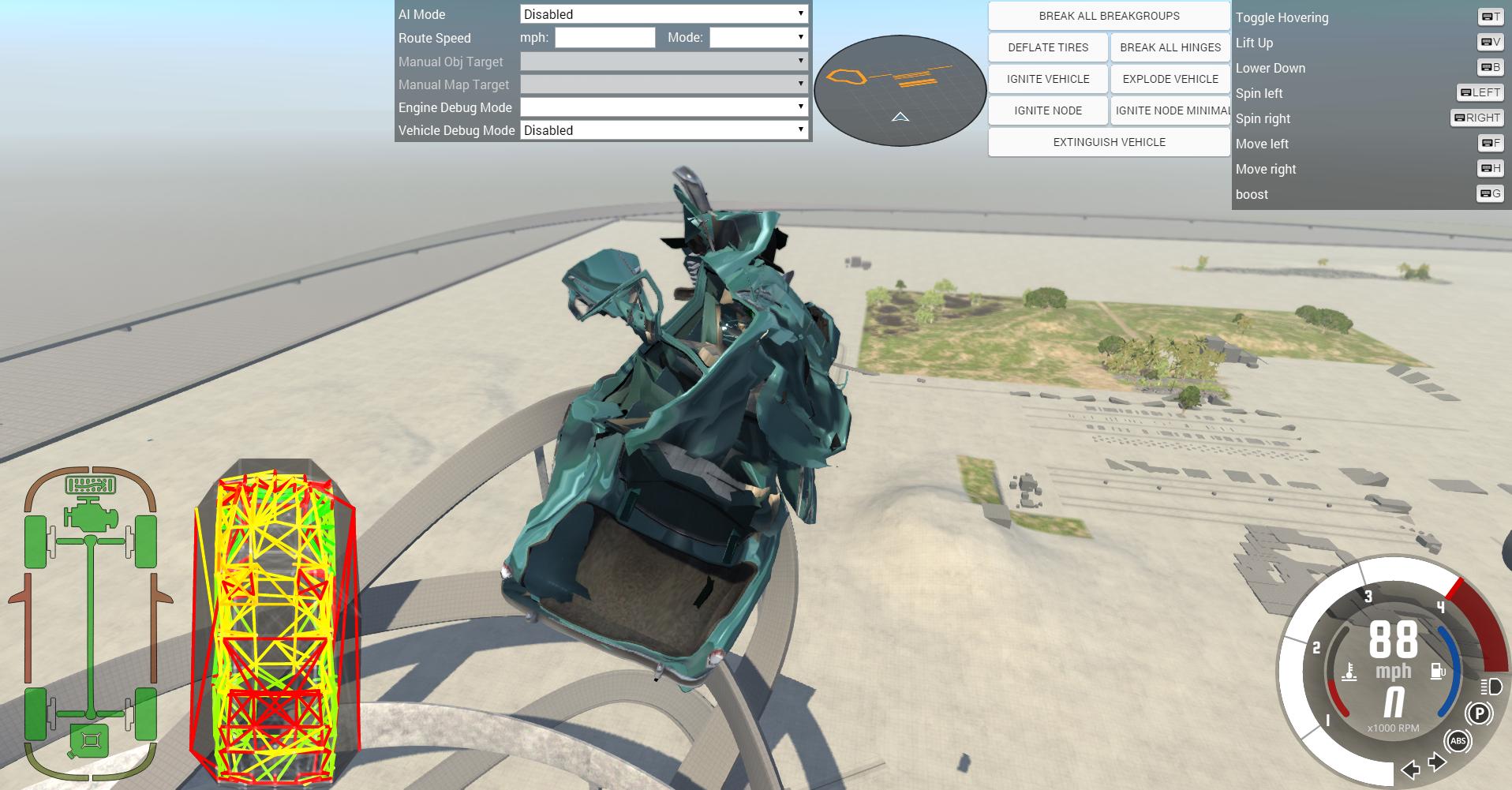Click the Explode Vehicle button
This screenshot has height=790, width=1512.
click(1170, 79)
